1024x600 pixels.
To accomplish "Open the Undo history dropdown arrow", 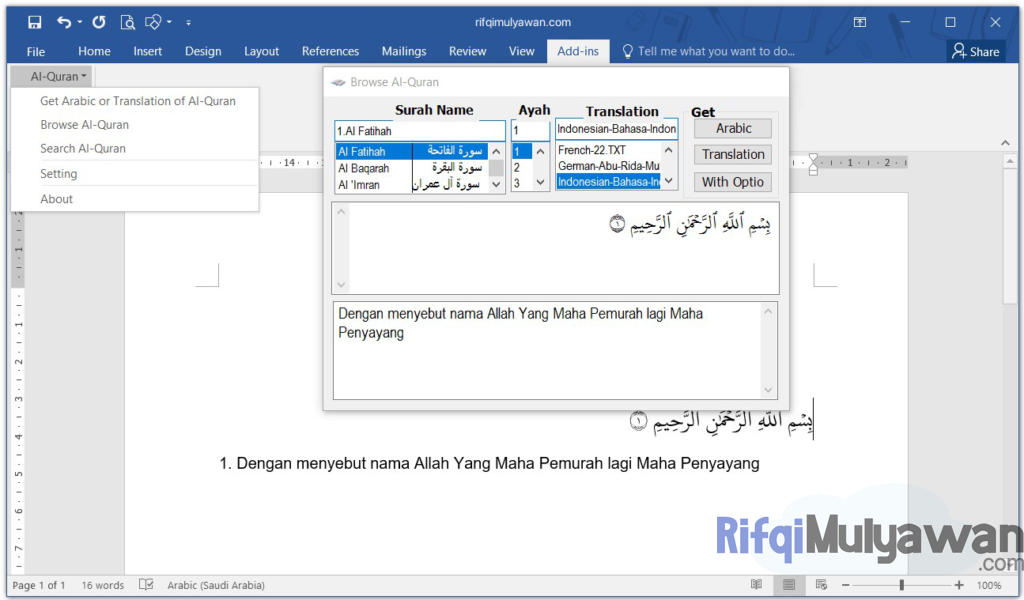I will click(79, 22).
